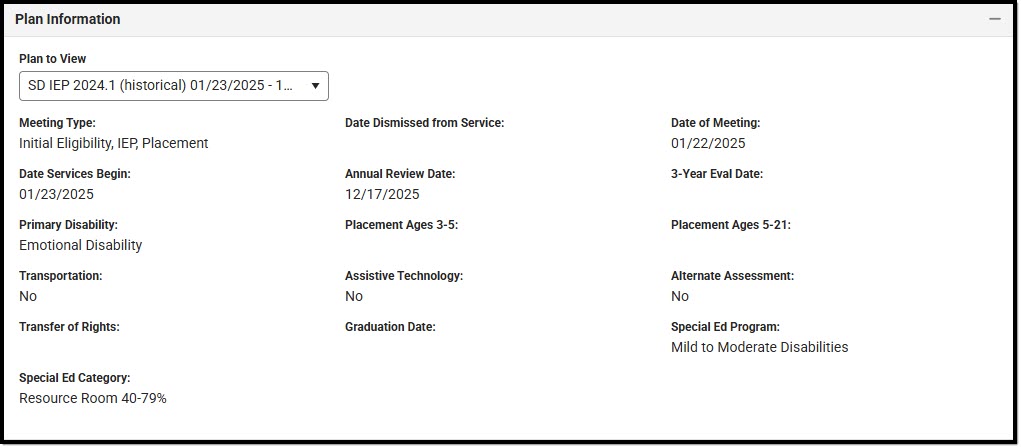The width and height of the screenshot is (1021, 448).
Task: Click the Date of Meeting value 01/22/2025
Action: 708,143
